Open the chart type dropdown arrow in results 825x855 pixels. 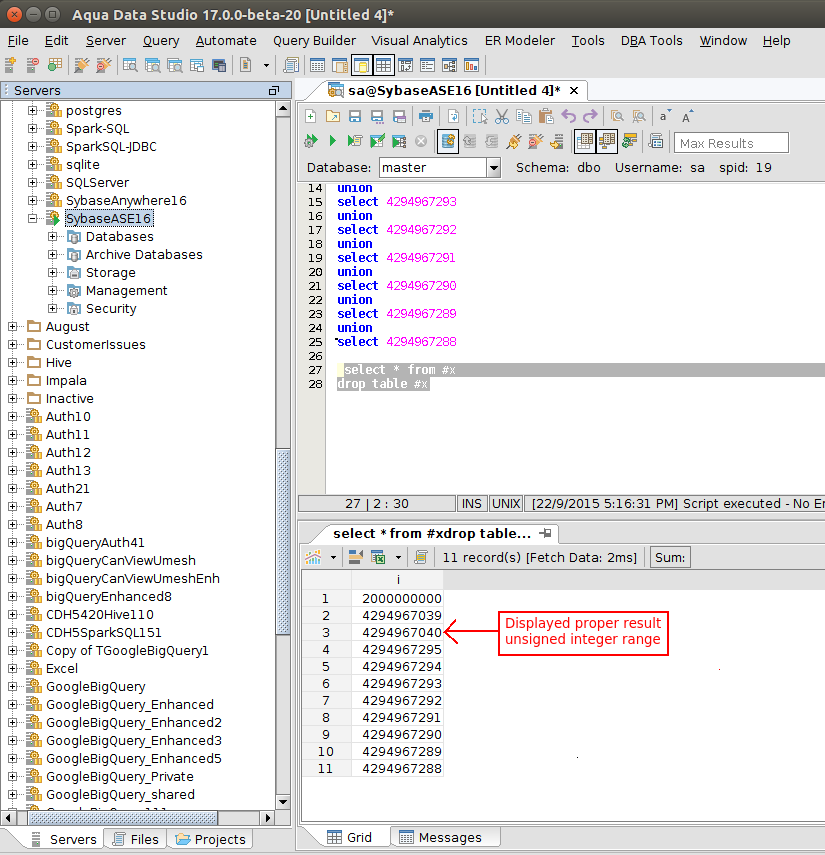[333, 557]
